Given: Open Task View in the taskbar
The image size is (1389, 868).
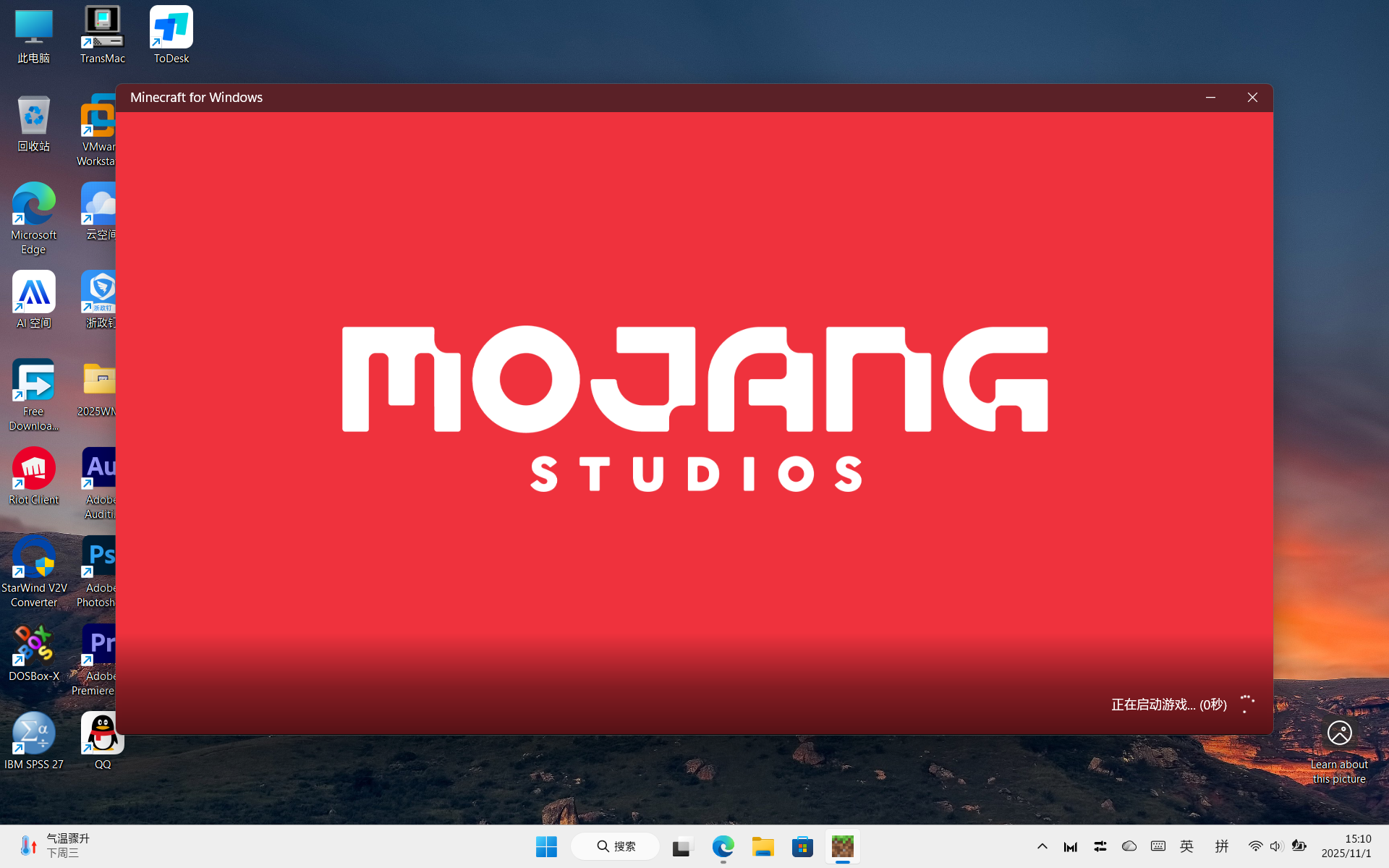Looking at the screenshot, I should (x=682, y=846).
